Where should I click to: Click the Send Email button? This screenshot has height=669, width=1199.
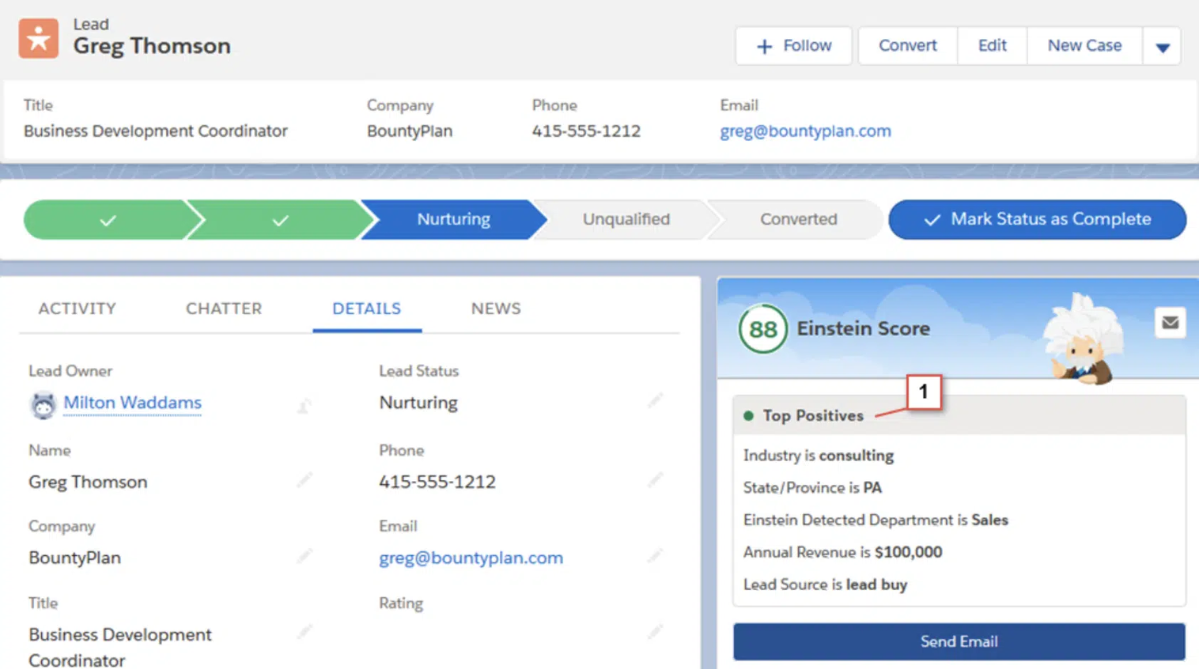pos(959,641)
